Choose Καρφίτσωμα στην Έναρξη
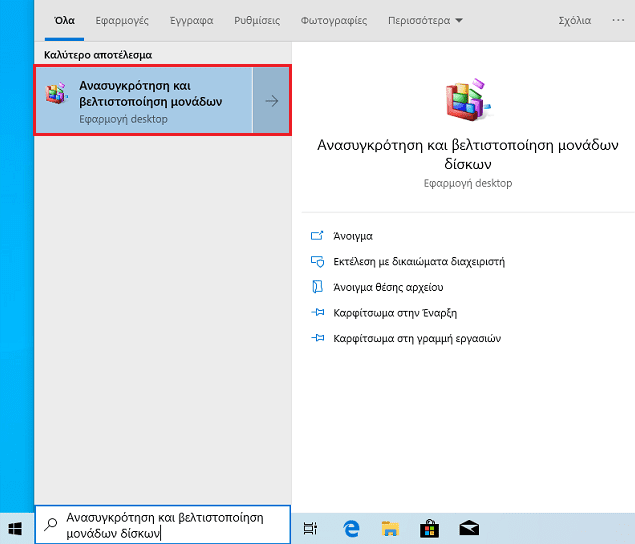 (395, 313)
